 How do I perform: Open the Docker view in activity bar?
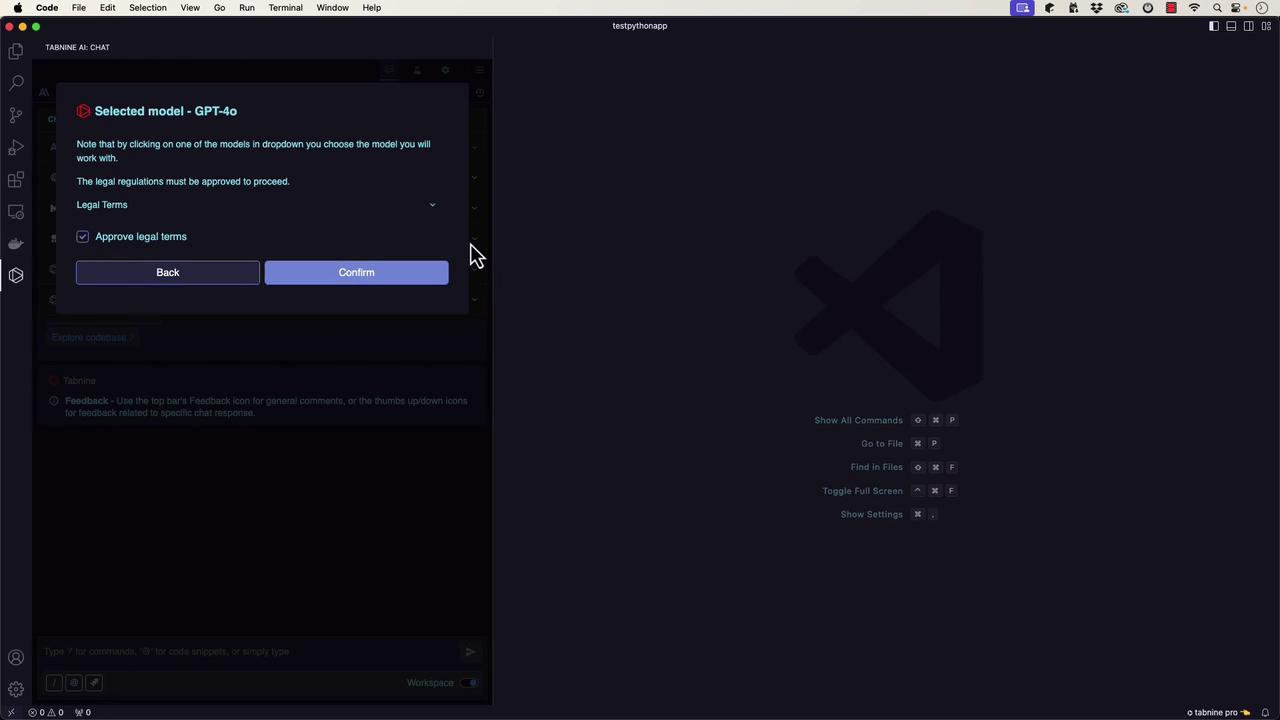tap(16, 243)
